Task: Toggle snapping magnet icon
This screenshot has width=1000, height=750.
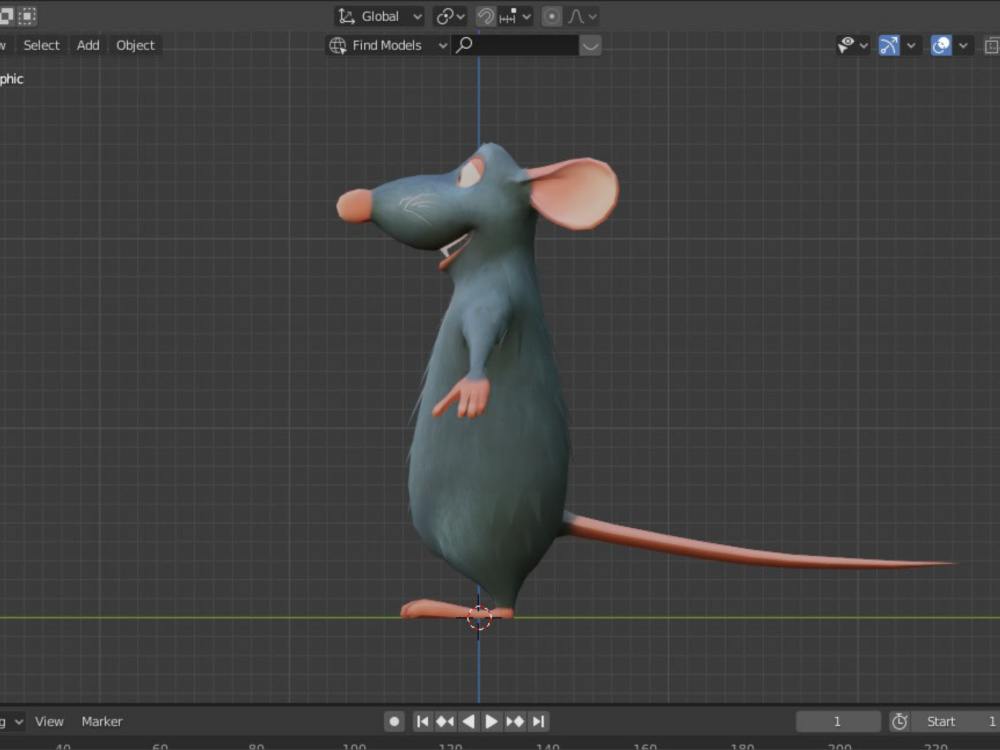Action: 485,17
